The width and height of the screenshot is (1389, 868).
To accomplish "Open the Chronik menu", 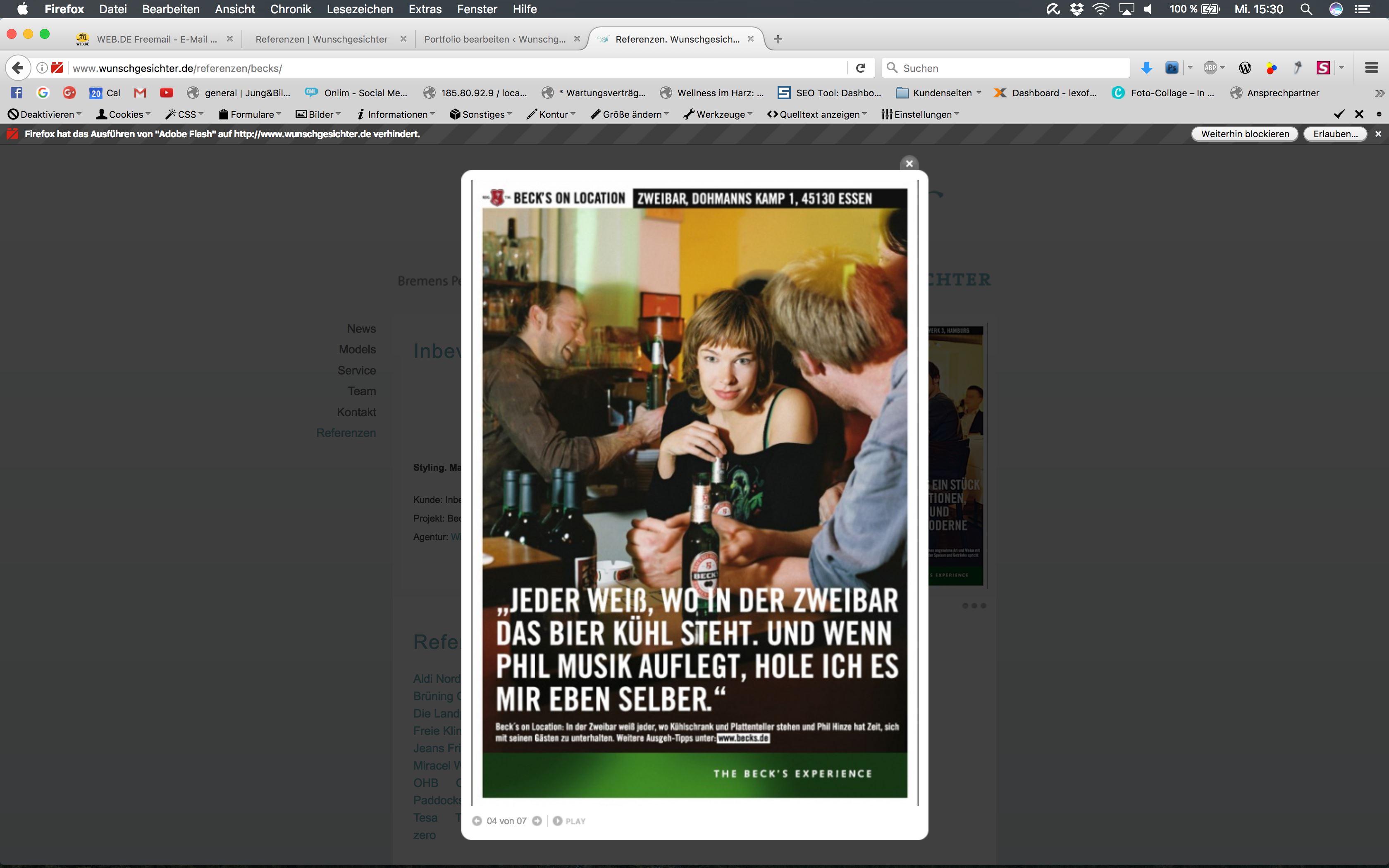I will [291, 9].
